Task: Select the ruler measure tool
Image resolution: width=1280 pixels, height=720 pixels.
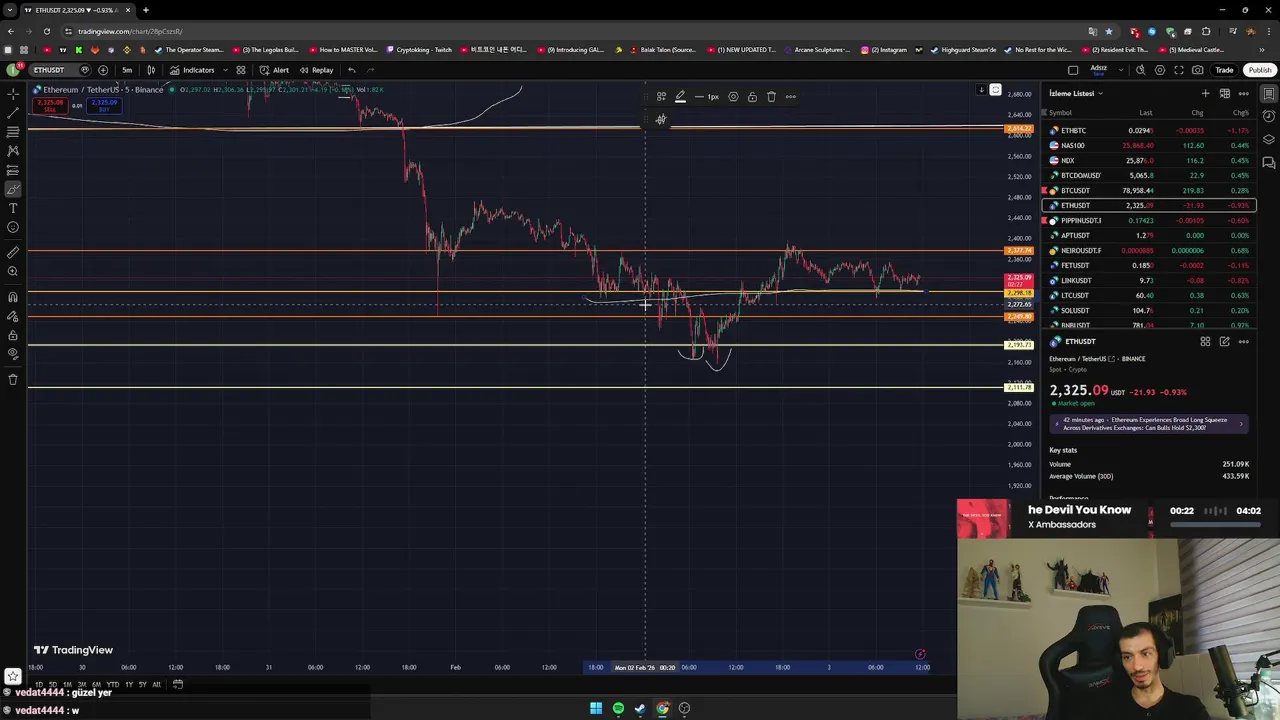Action: (13, 252)
